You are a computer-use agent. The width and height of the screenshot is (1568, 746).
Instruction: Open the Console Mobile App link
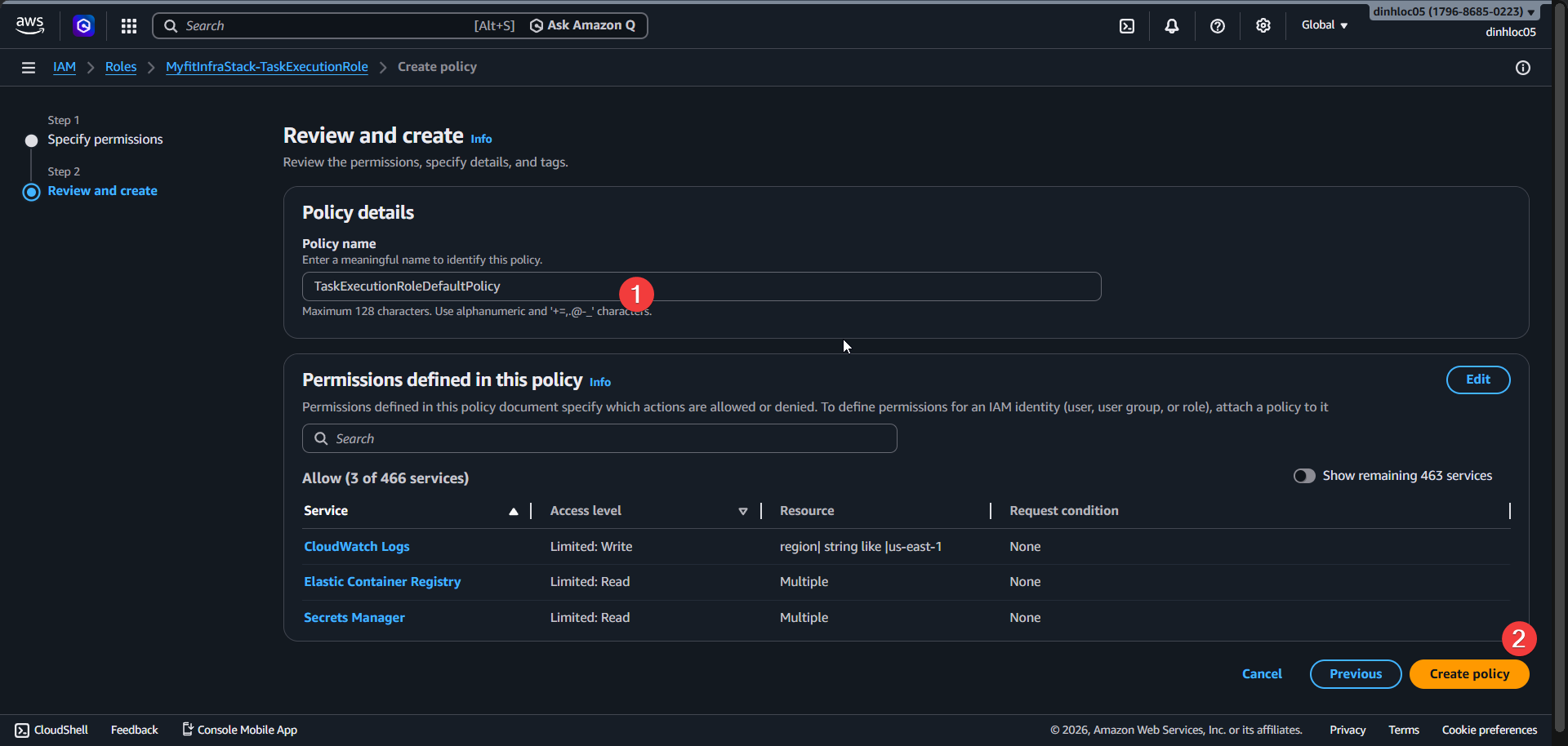coord(238,729)
